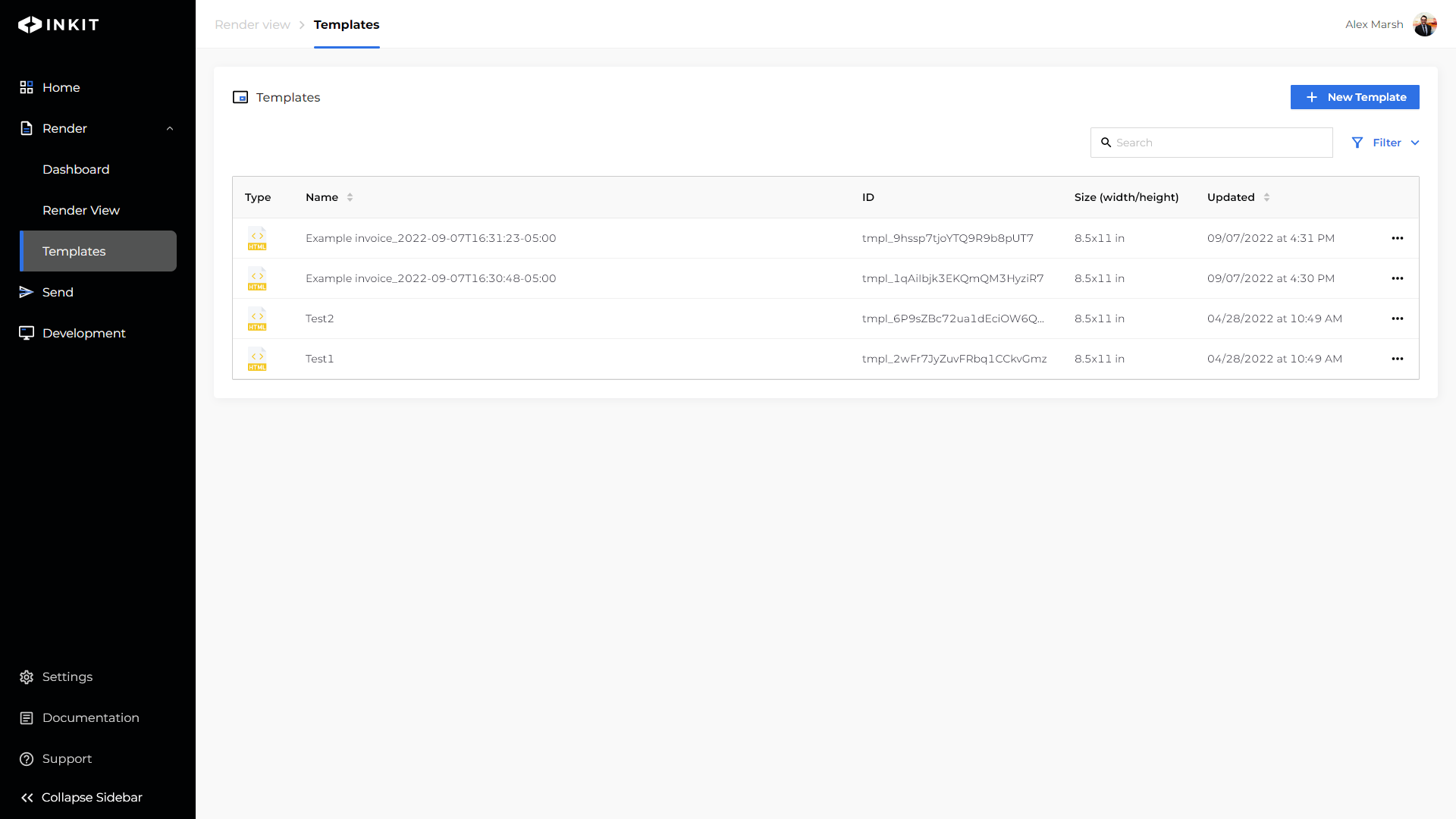1456x819 pixels.
Task: Open Settings gear in sidebar
Action: click(x=27, y=676)
